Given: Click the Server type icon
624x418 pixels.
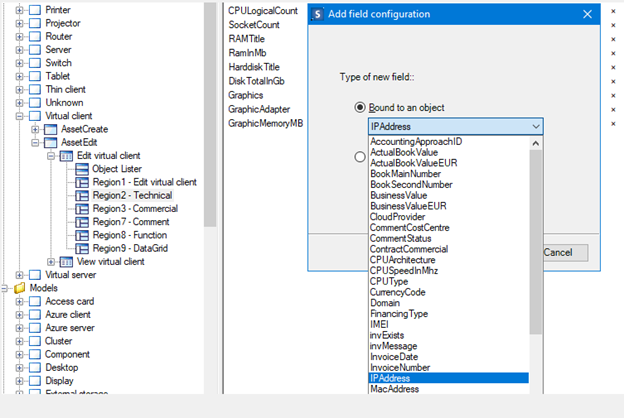Looking at the screenshot, I should coord(35,50).
